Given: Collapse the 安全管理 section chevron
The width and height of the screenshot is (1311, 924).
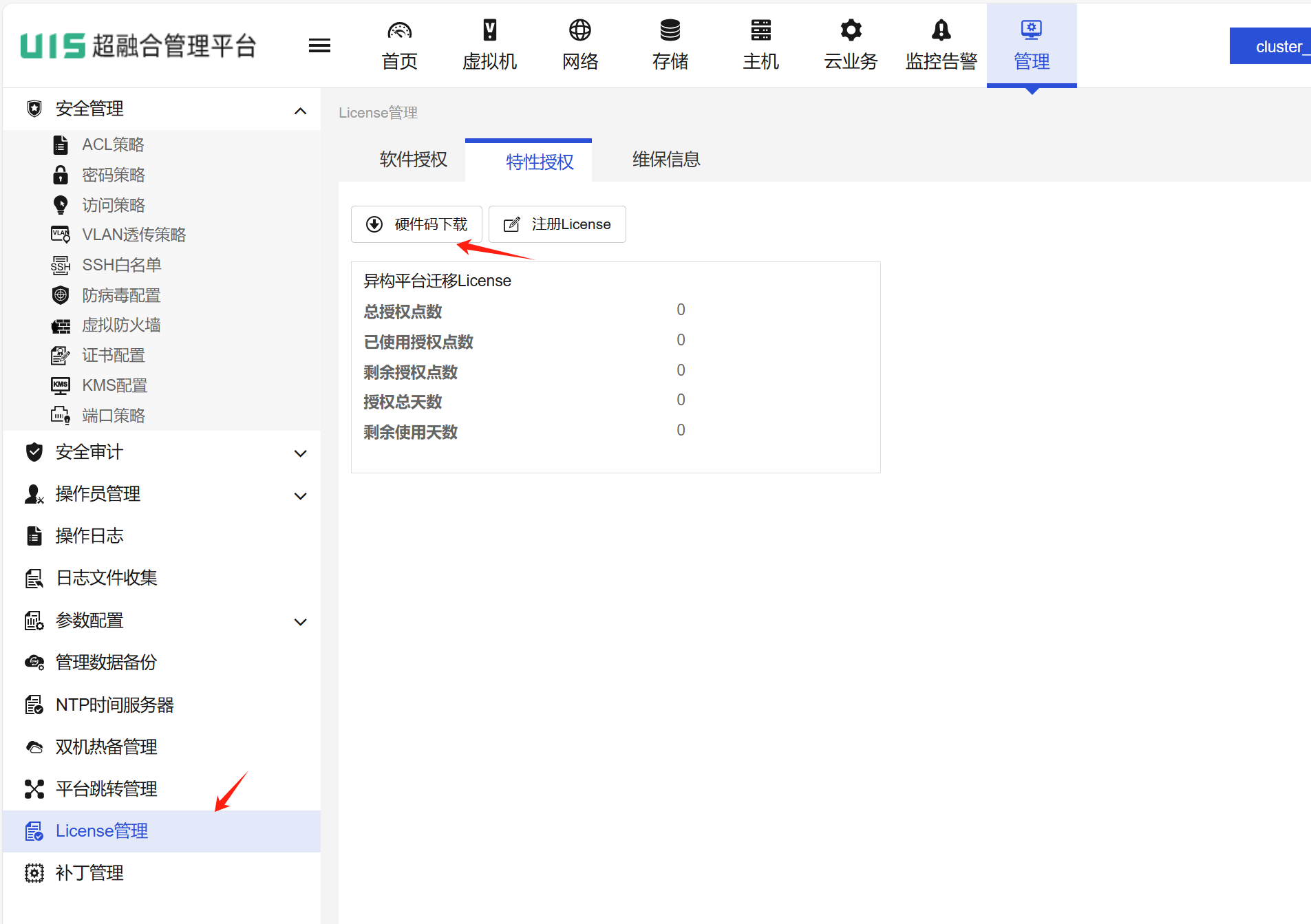Looking at the screenshot, I should coord(300,110).
